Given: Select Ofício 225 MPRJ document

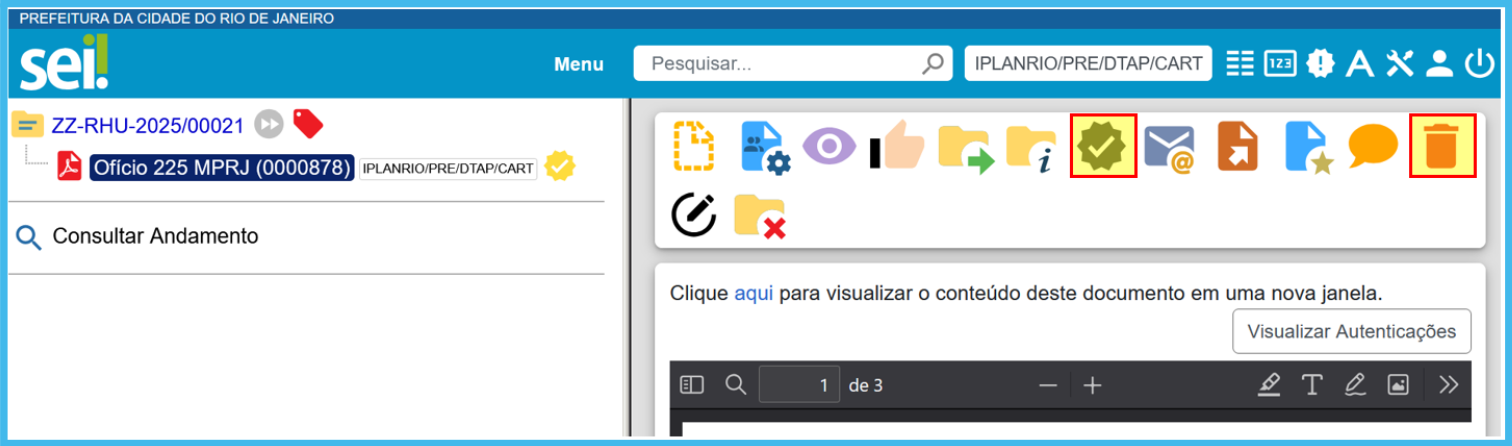Looking at the screenshot, I should click(x=221, y=167).
